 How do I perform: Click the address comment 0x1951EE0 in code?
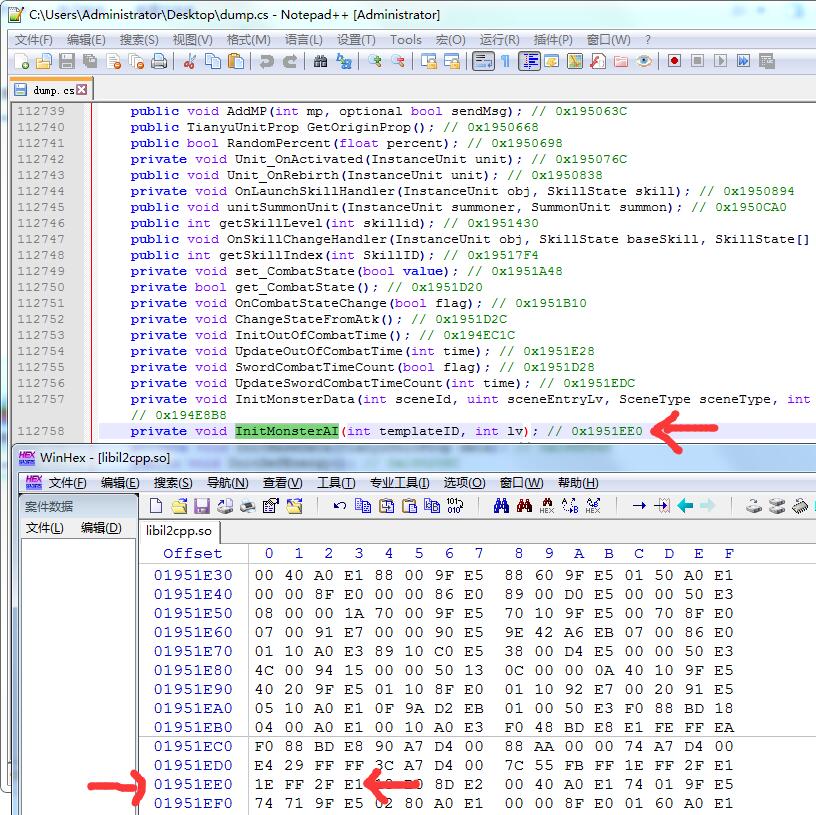(607, 431)
